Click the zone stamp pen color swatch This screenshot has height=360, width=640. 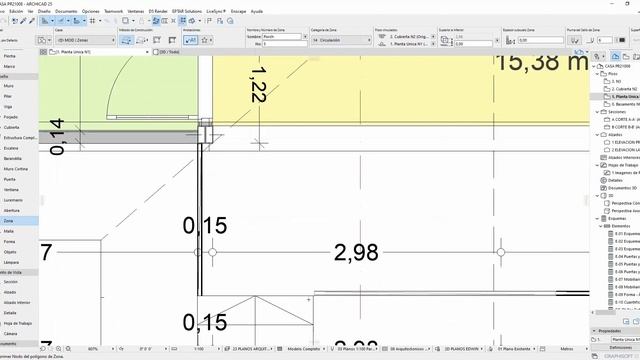[622, 40]
